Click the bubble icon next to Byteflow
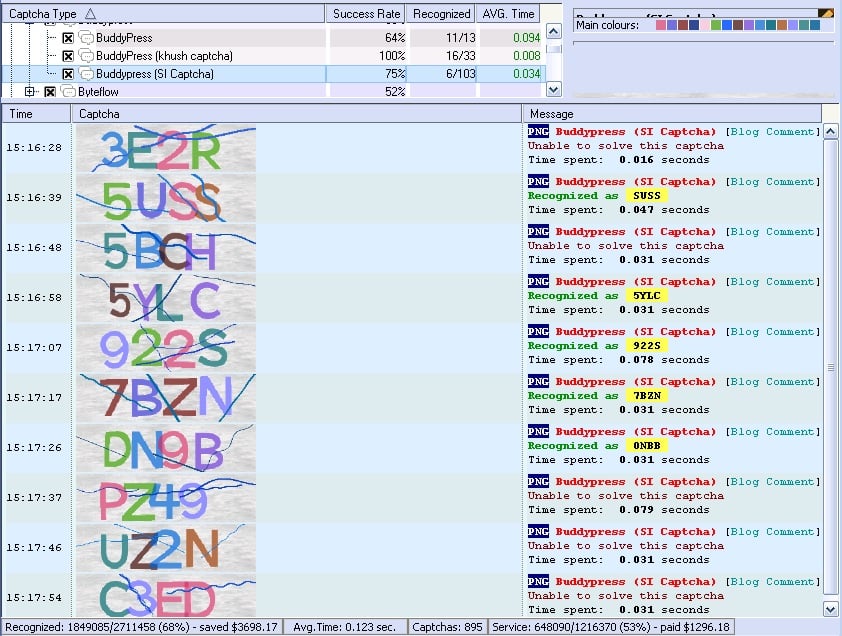Viewport: 842px width, 636px height. pos(68,92)
